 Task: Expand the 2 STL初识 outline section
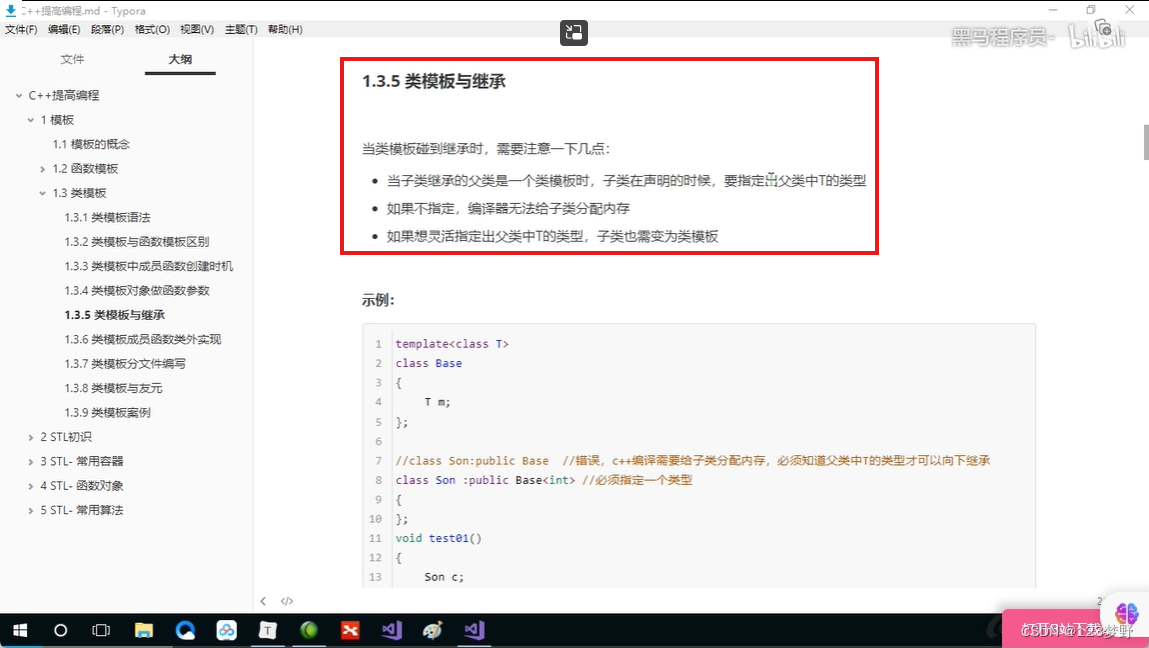coord(31,437)
